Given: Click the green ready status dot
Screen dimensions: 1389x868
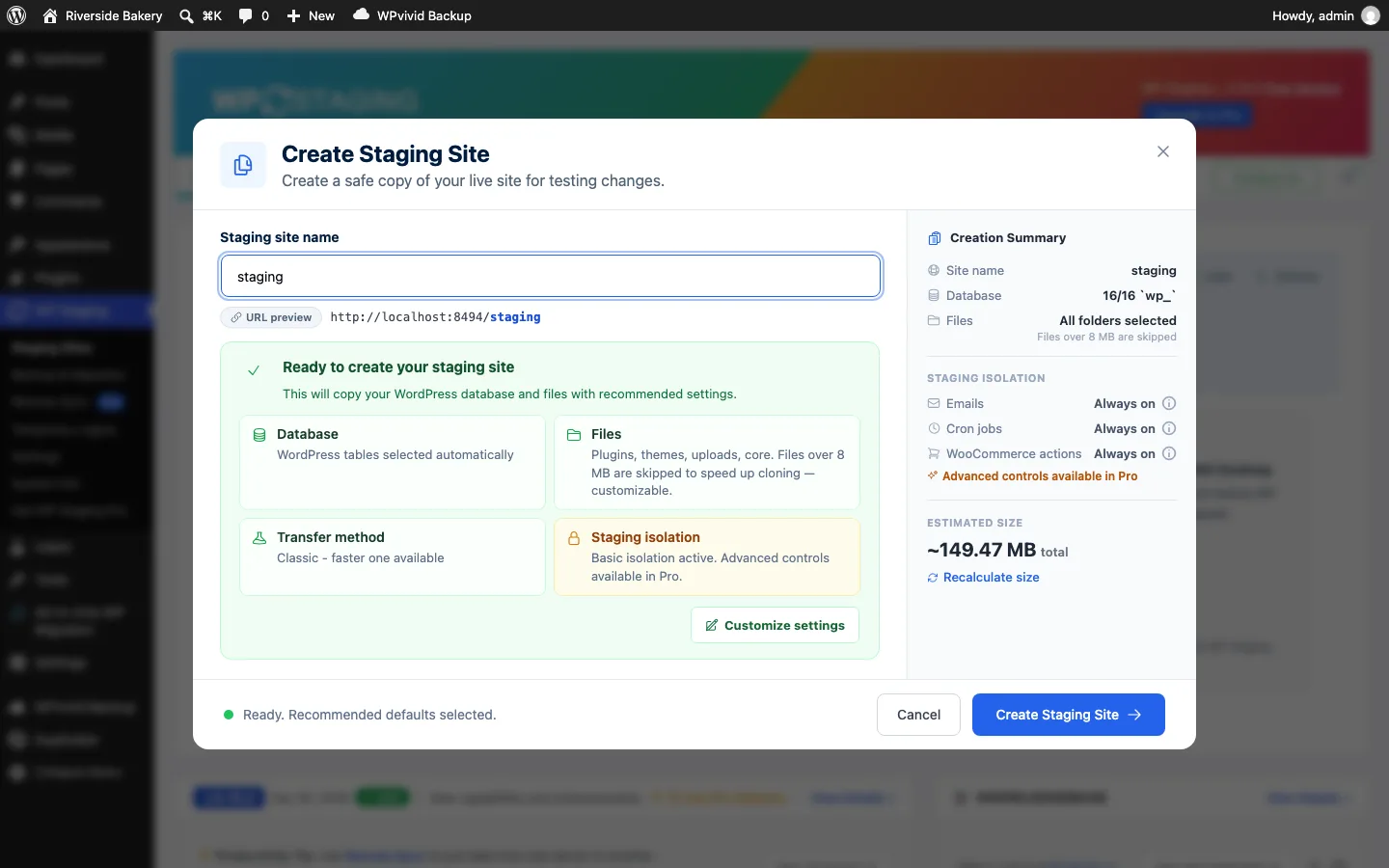Looking at the screenshot, I should coord(229,715).
